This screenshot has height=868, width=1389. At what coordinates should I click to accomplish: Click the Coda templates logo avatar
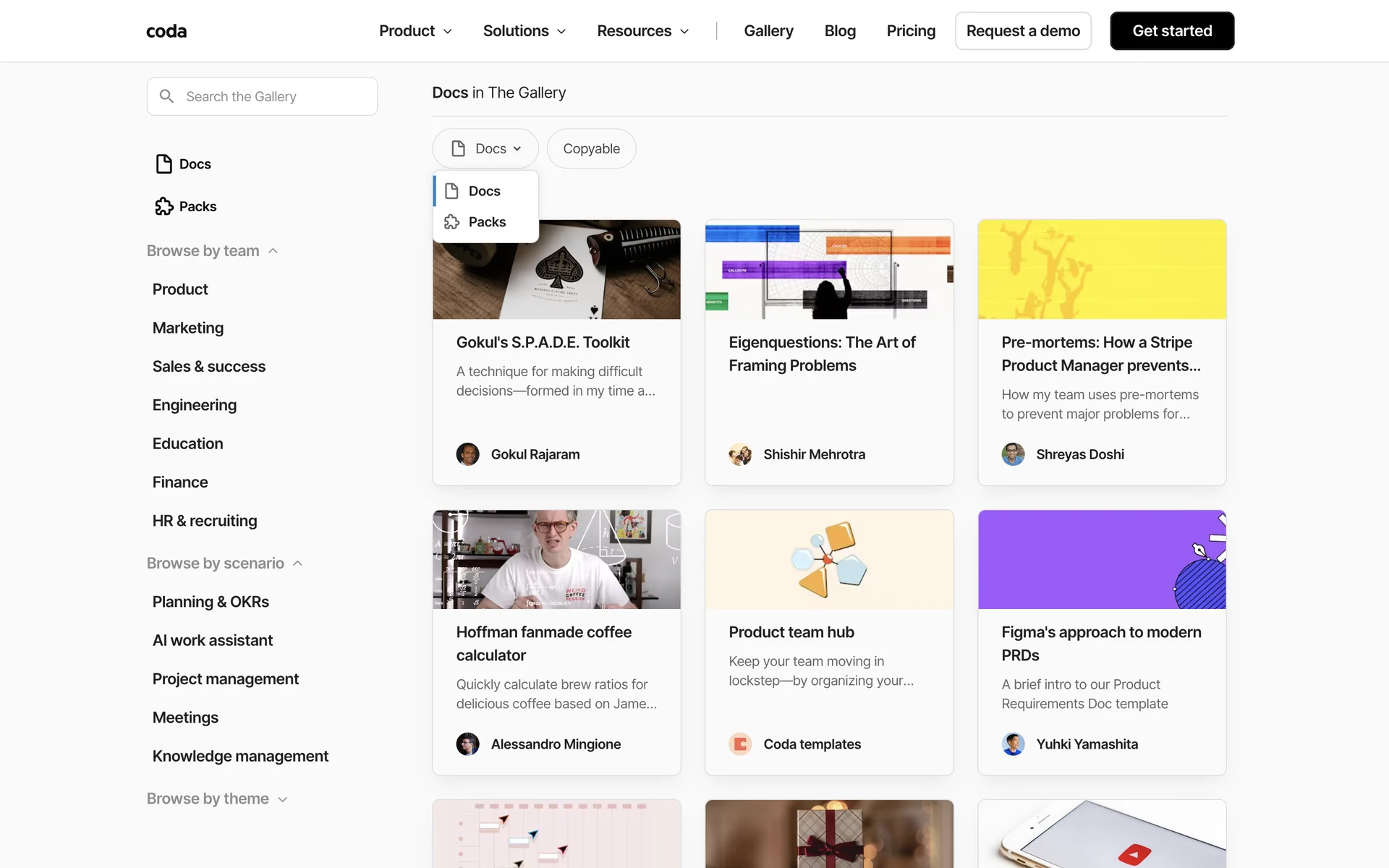click(x=739, y=744)
